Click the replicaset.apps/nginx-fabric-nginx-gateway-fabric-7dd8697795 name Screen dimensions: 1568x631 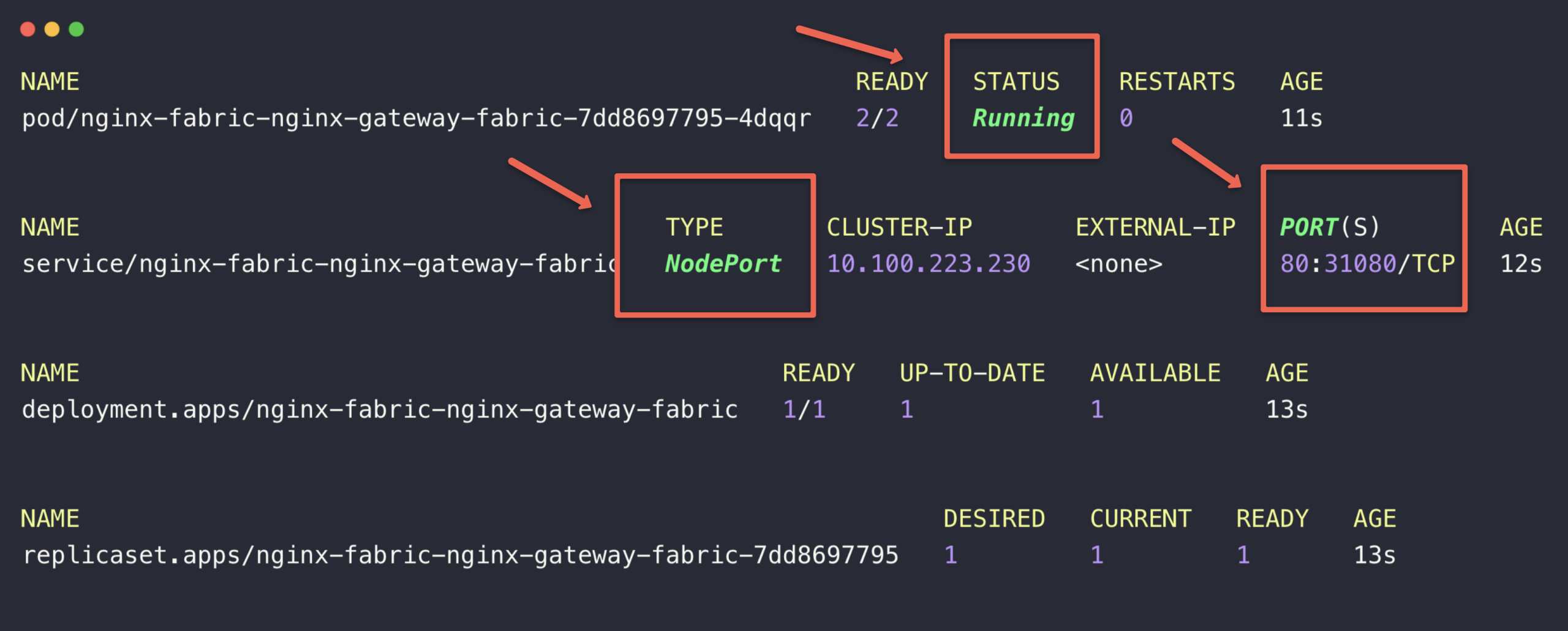click(461, 555)
